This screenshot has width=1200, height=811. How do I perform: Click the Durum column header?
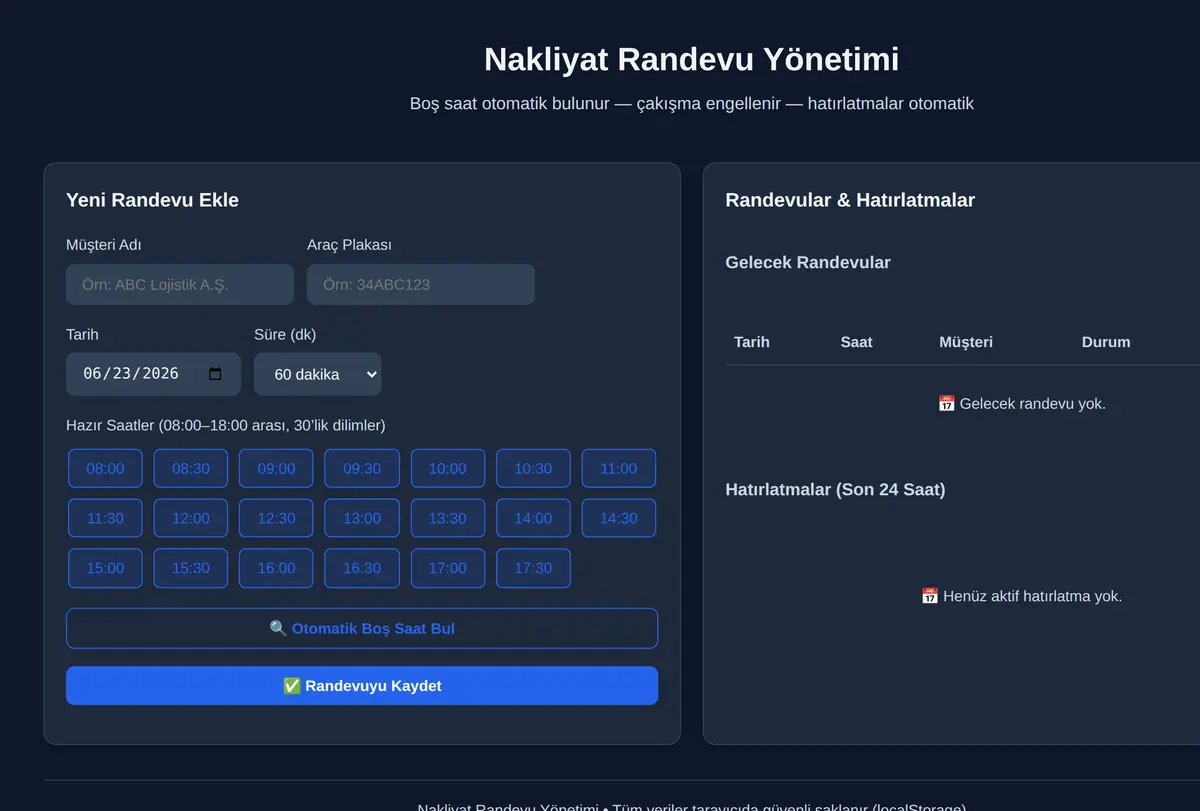(1106, 342)
